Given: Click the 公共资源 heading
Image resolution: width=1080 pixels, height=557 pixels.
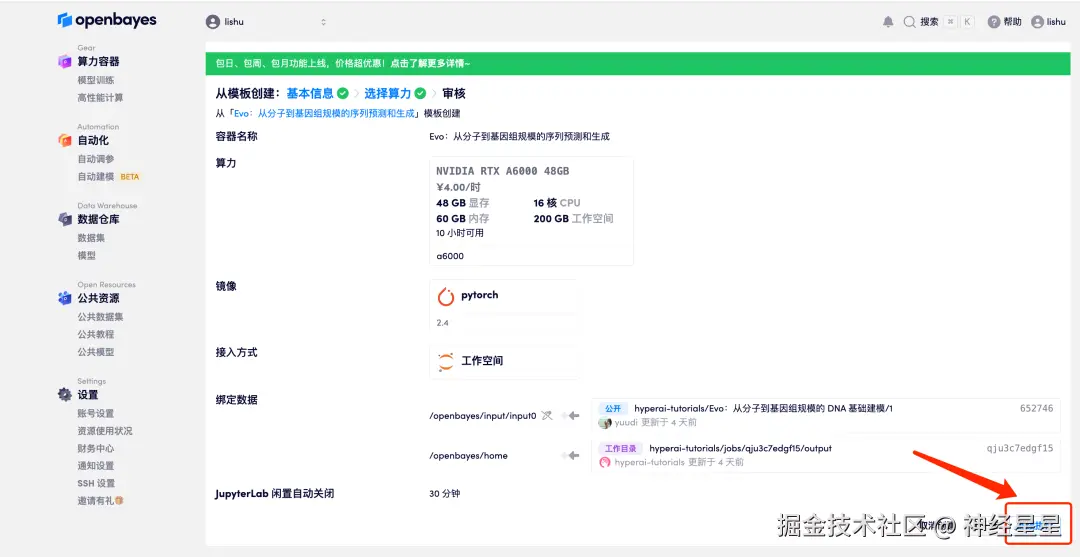Looking at the screenshot, I should point(98,298).
